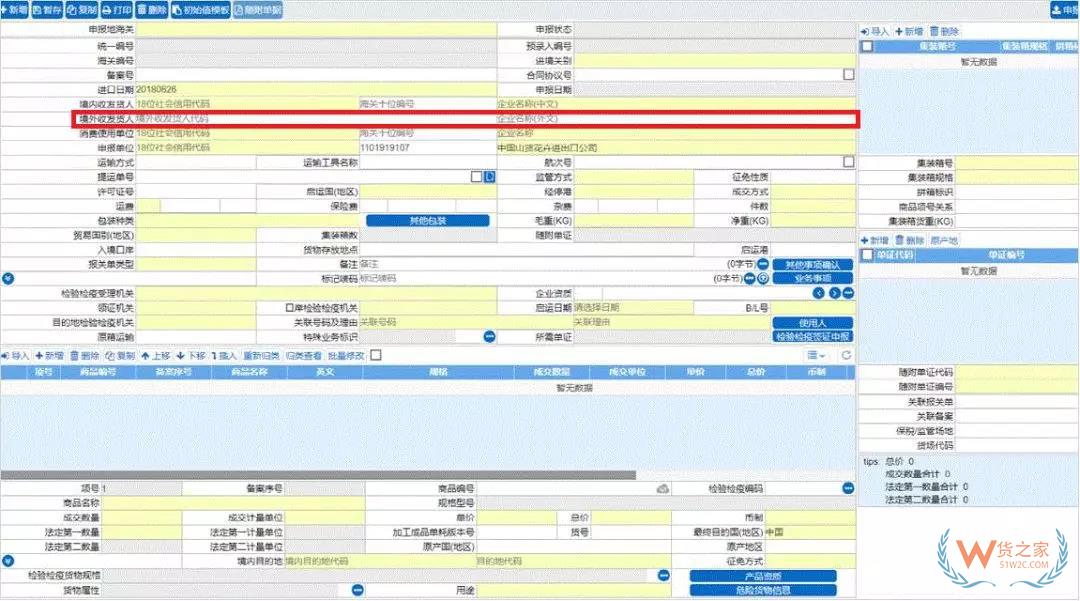The width and height of the screenshot is (1080, 601).
Task: Click the 申报 upload button at top right
Action: 1065,10
